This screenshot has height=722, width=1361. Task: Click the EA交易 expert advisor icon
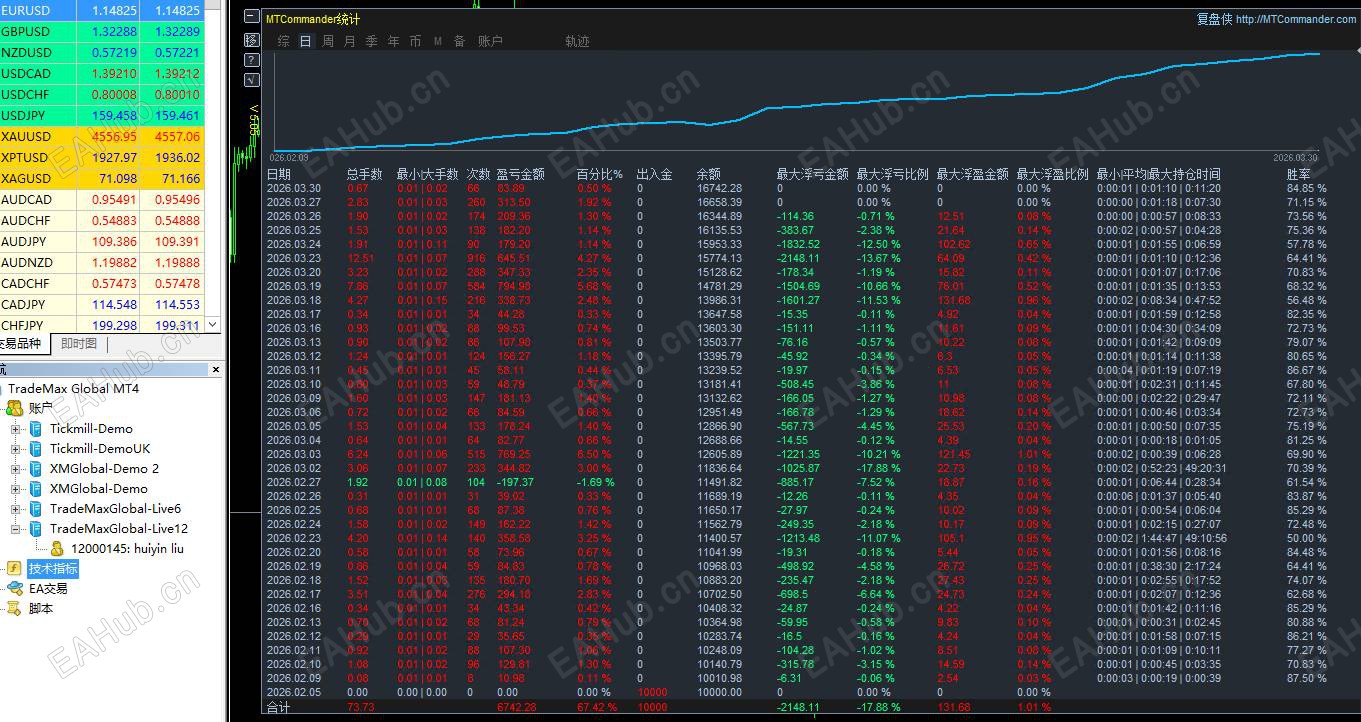[x=14, y=588]
